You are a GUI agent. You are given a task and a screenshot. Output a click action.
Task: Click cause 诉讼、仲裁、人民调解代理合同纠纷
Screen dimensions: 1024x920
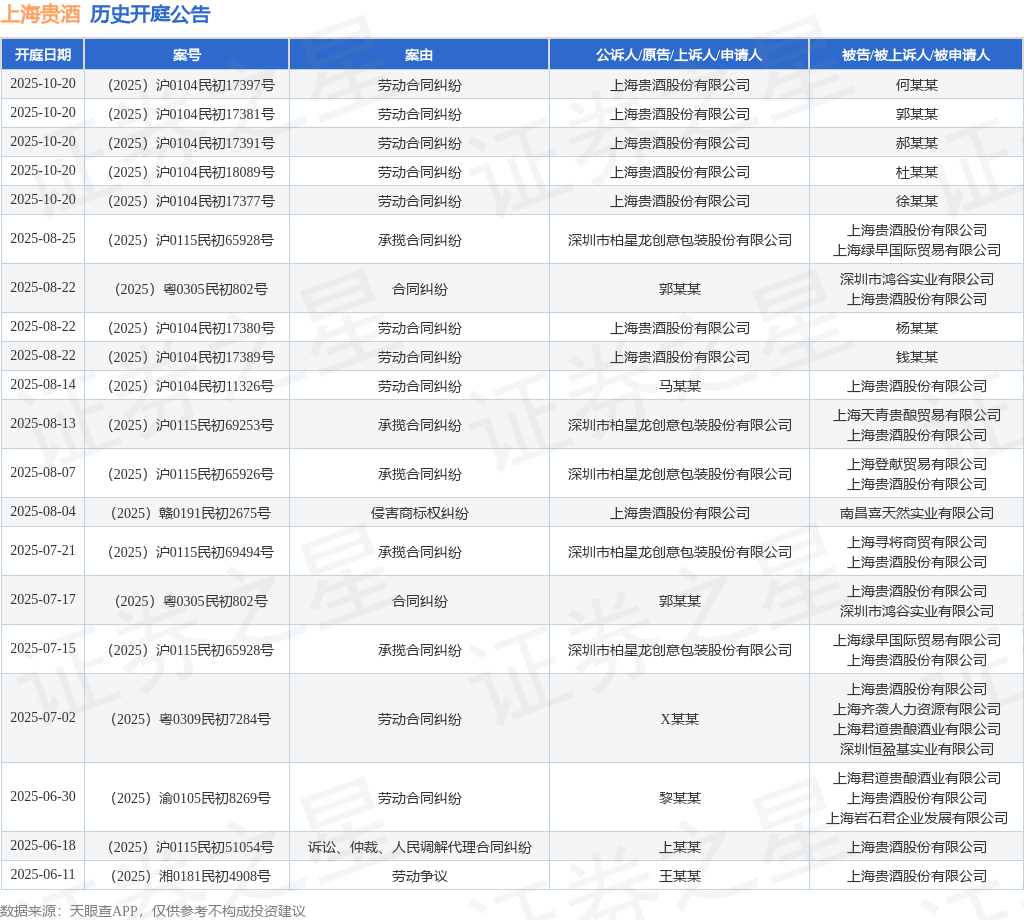(419, 848)
